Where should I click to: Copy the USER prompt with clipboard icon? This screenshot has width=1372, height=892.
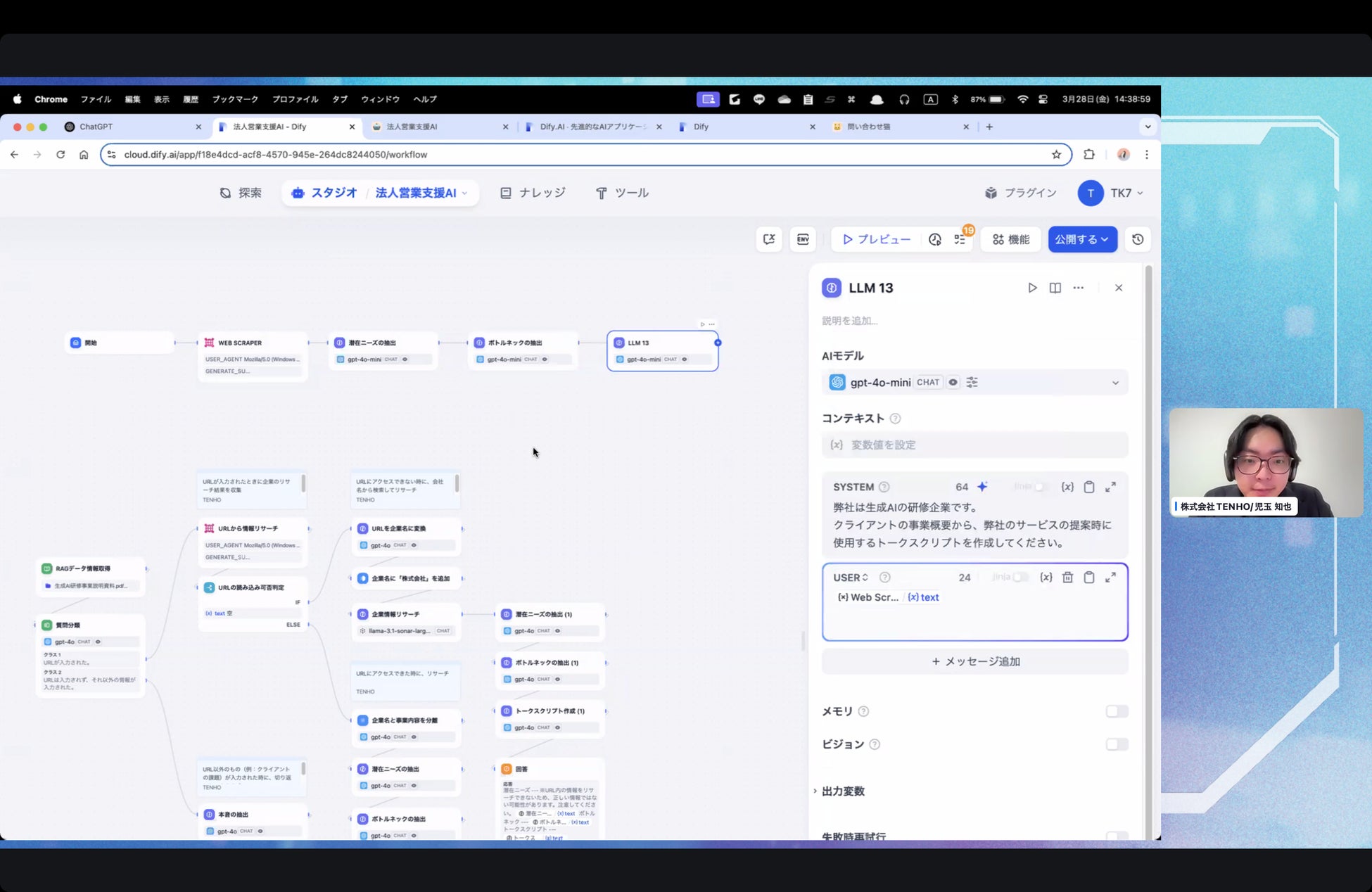(x=1089, y=577)
